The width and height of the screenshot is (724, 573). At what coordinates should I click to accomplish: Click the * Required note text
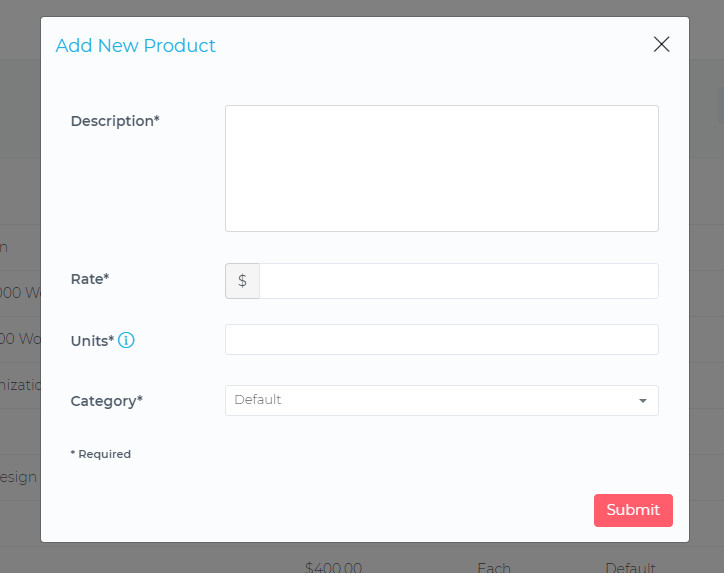(x=100, y=454)
